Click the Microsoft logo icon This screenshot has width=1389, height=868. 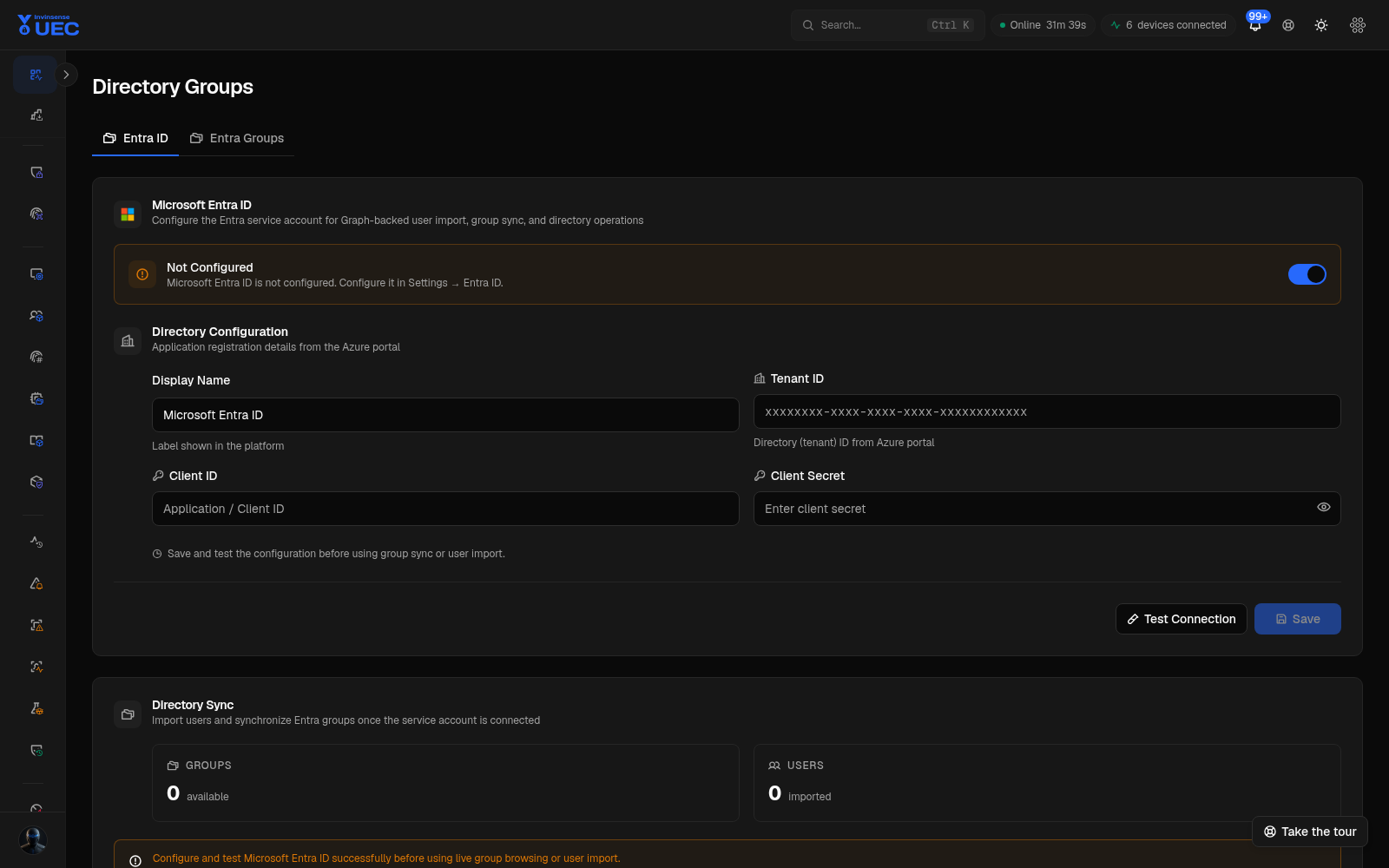point(128,214)
